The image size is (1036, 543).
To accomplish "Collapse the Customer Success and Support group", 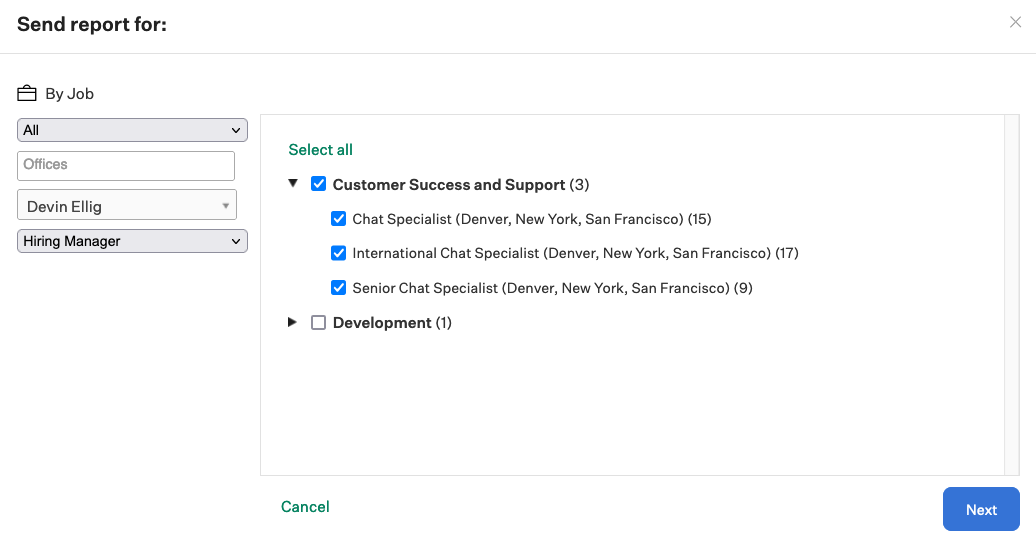I will coord(293,184).
